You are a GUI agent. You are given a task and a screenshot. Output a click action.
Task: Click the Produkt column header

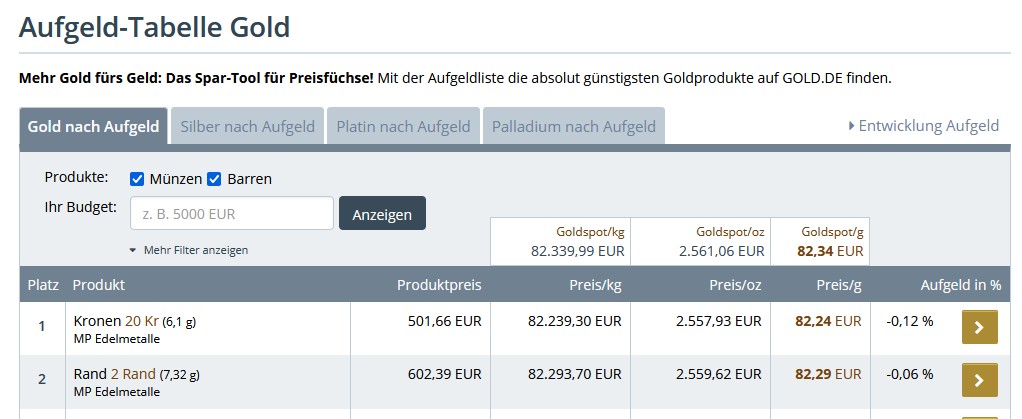pos(99,285)
